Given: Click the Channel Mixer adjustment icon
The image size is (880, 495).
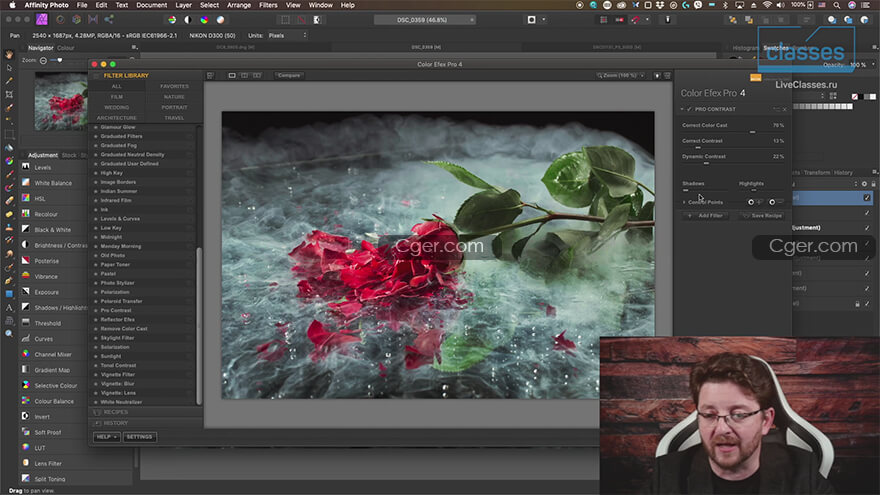Looking at the screenshot, I should (26, 354).
